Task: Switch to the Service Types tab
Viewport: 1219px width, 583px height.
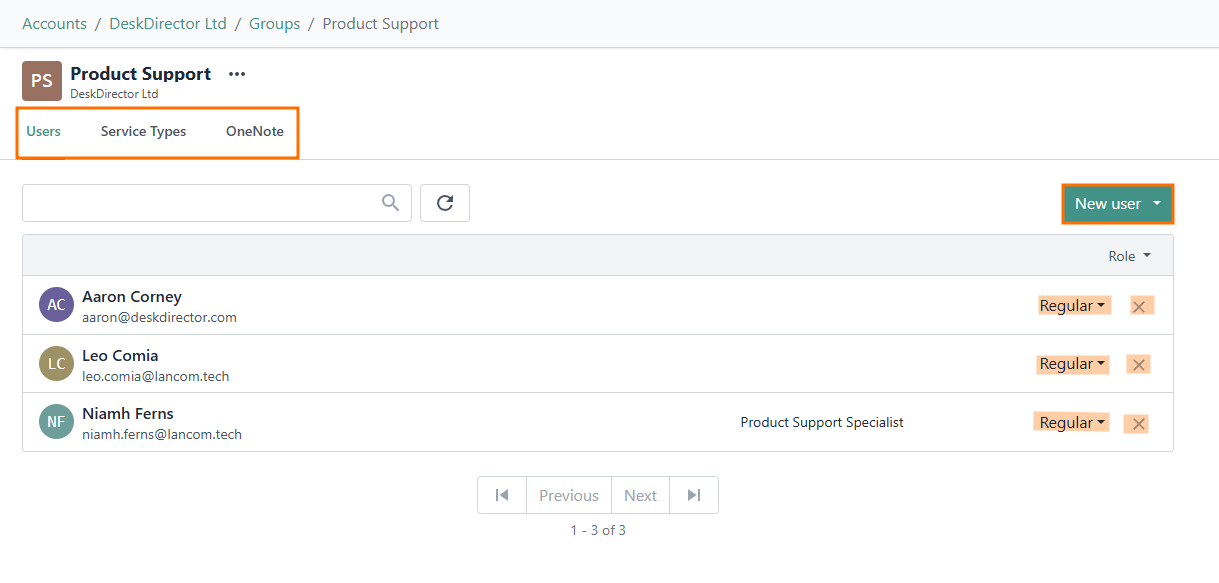Action: coord(143,131)
